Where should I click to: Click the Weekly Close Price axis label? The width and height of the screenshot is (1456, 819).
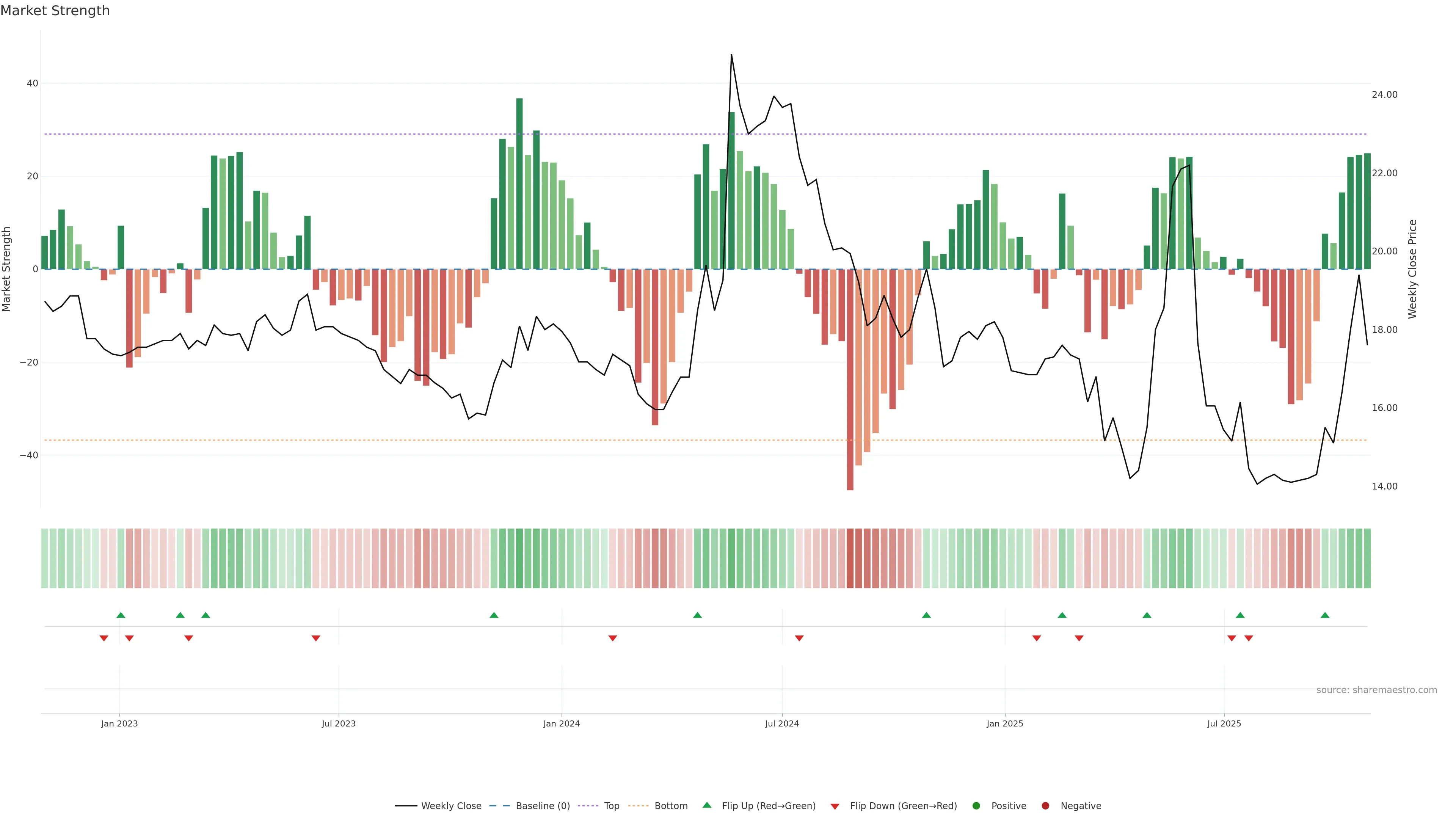click(1412, 269)
